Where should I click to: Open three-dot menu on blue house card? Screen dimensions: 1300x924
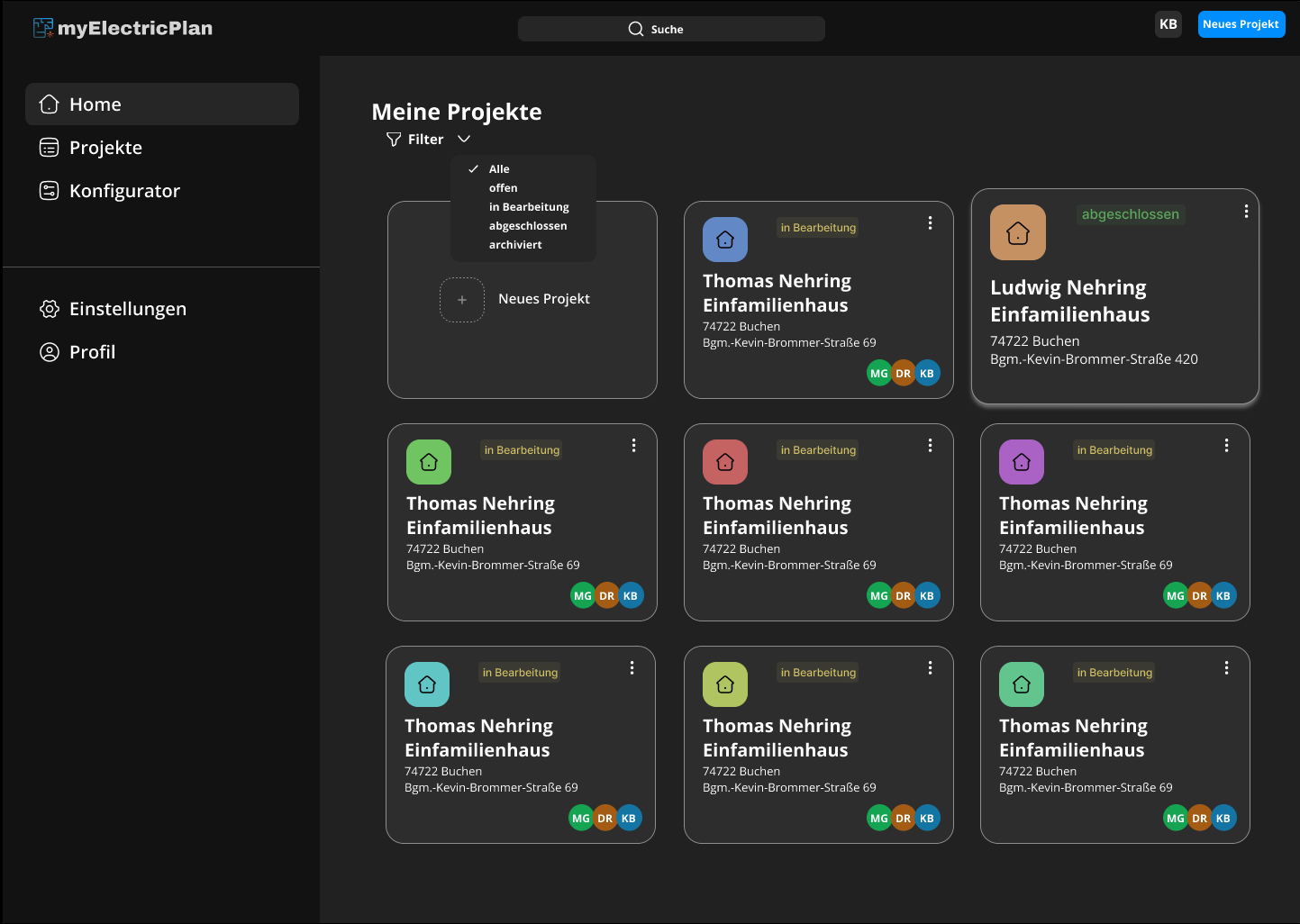click(x=930, y=222)
